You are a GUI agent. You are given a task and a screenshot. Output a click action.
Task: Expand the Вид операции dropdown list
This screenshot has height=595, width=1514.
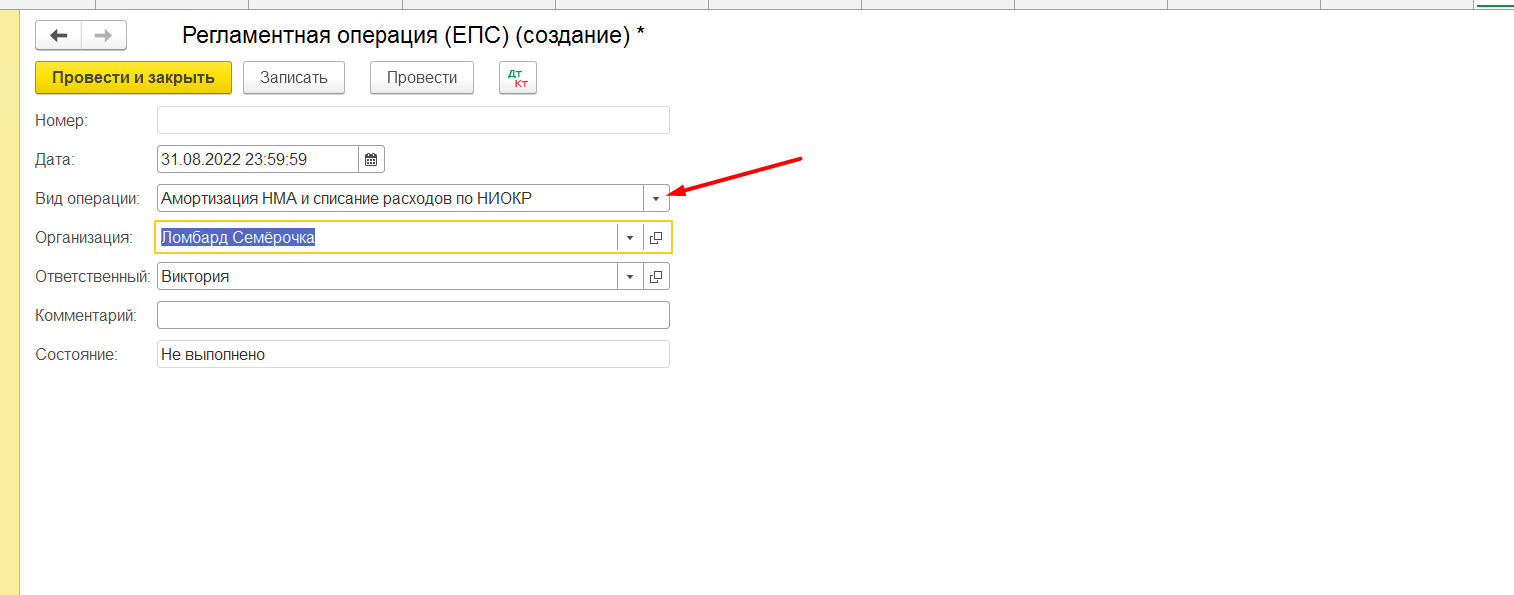pyautogui.click(x=656, y=199)
